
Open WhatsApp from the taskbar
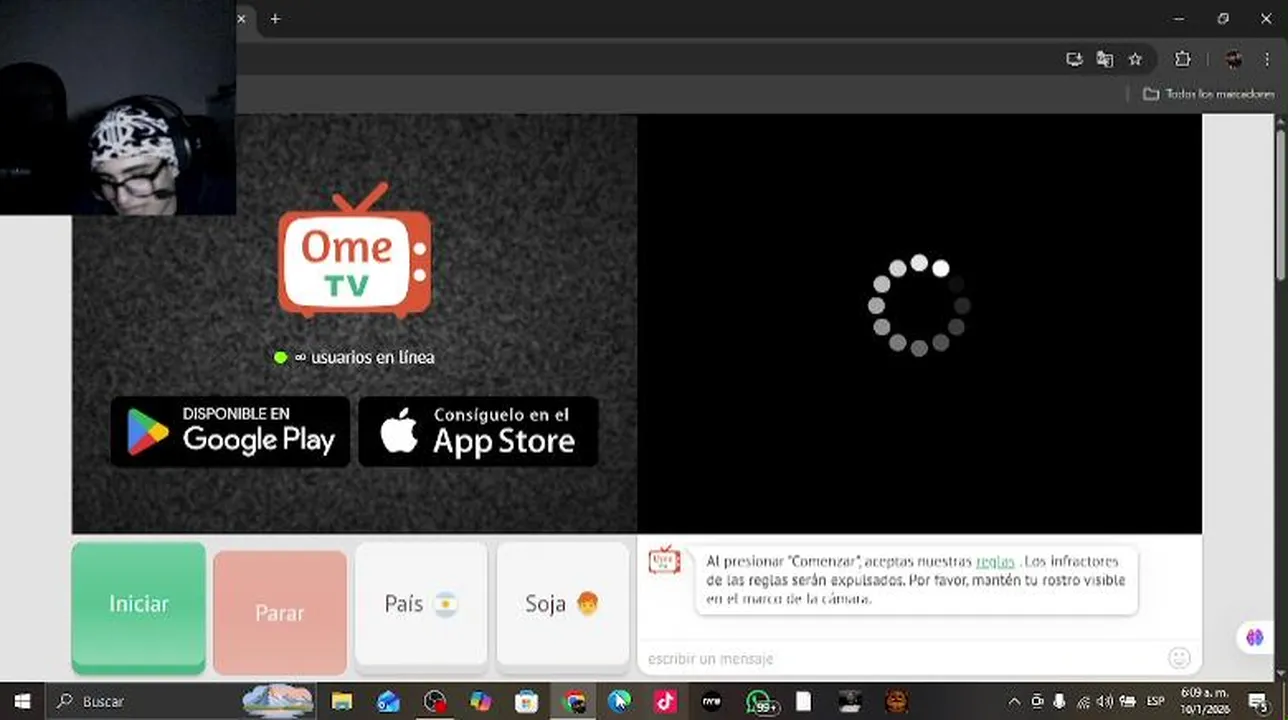tap(760, 701)
